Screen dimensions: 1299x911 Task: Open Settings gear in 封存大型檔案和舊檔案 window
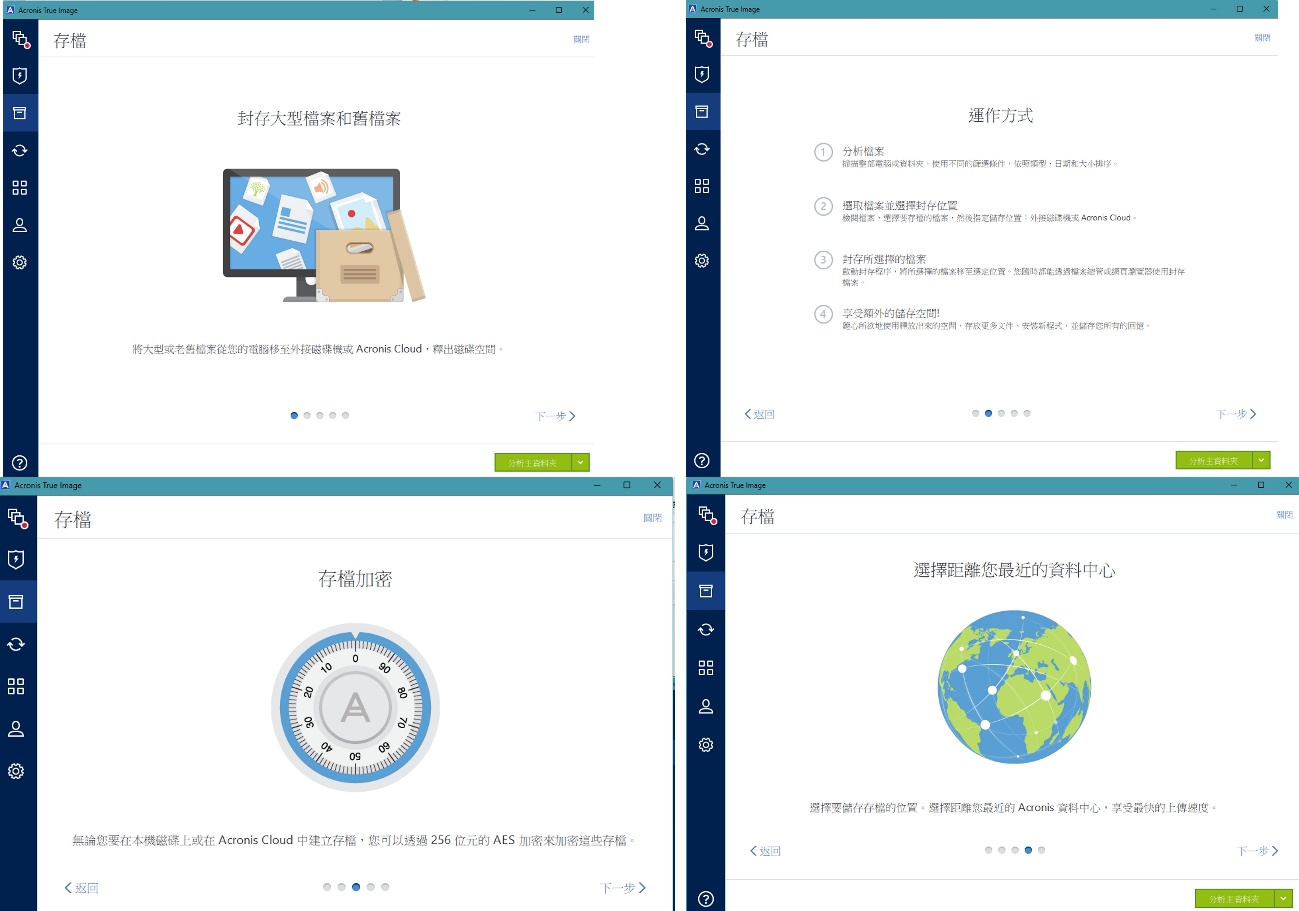click(x=19, y=262)
